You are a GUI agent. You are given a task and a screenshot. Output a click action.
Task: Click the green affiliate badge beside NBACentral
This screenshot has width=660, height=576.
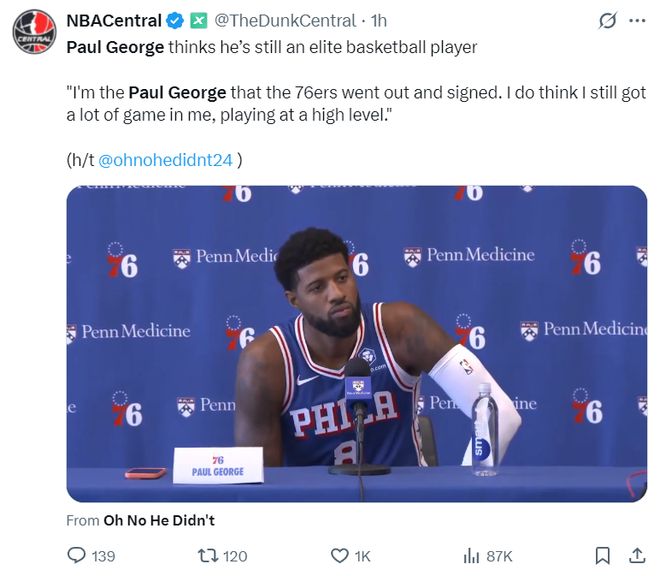[198, 20]
